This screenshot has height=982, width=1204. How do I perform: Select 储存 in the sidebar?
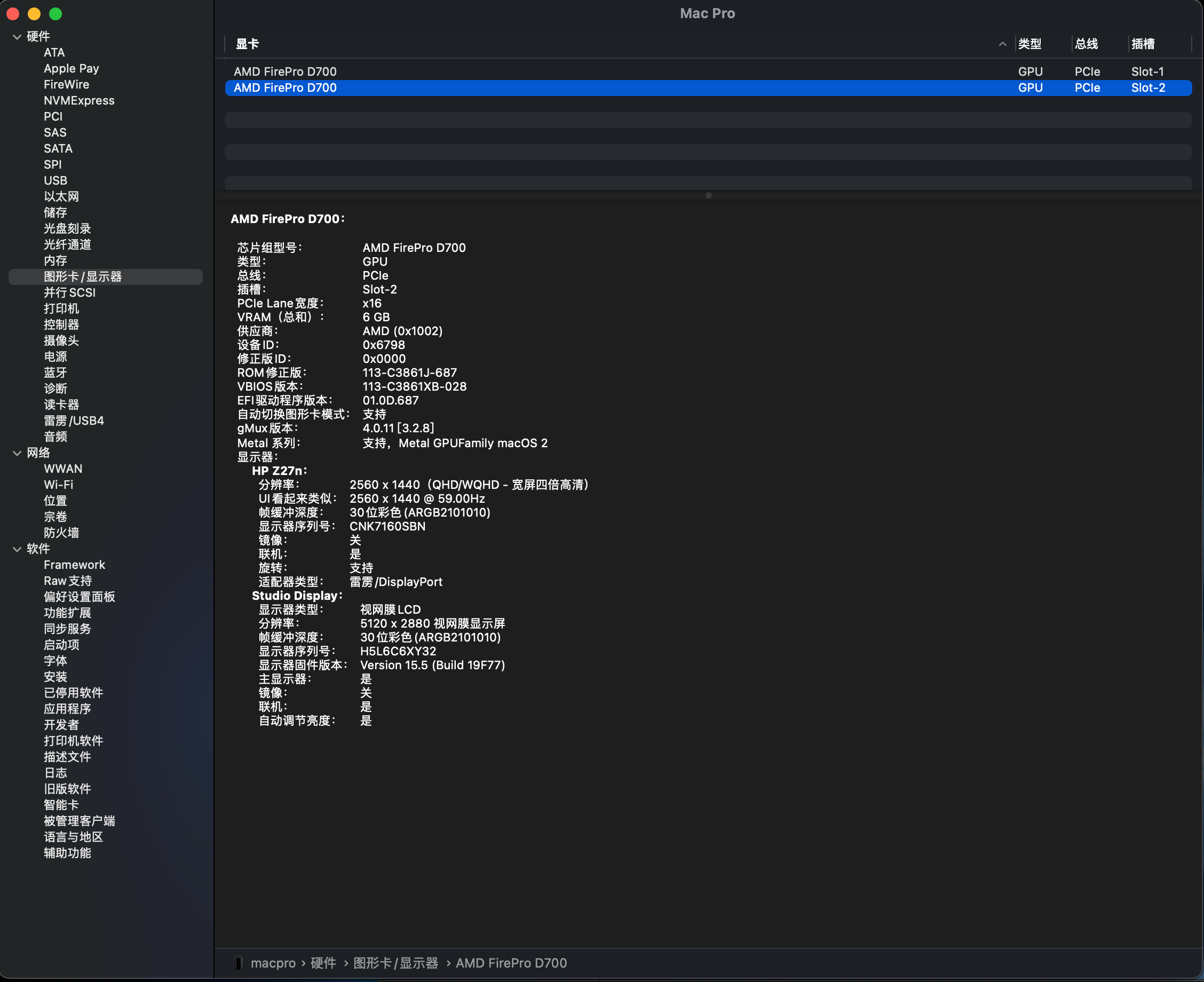(x=56, y=213)
